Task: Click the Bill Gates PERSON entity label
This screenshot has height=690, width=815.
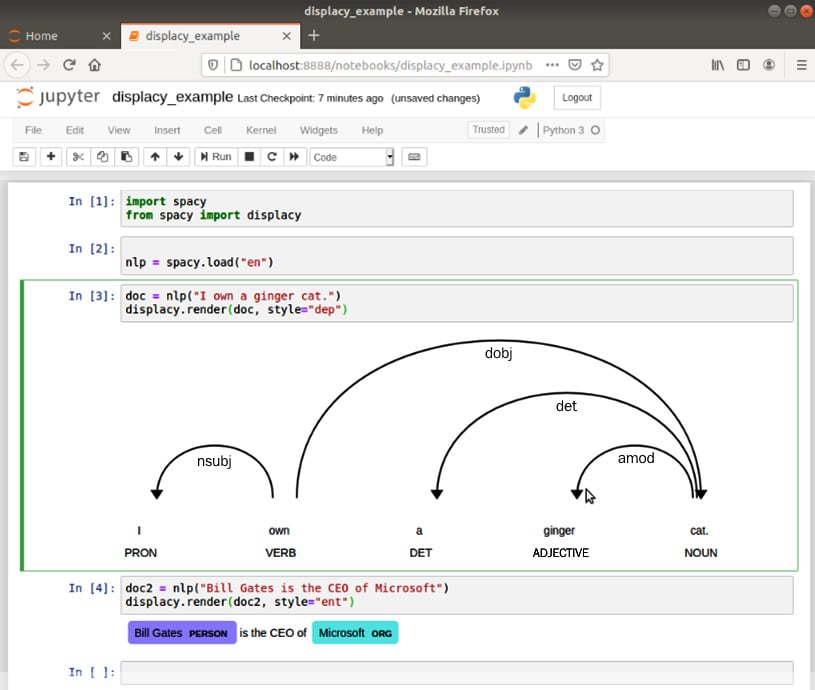Action: [182, 633]
